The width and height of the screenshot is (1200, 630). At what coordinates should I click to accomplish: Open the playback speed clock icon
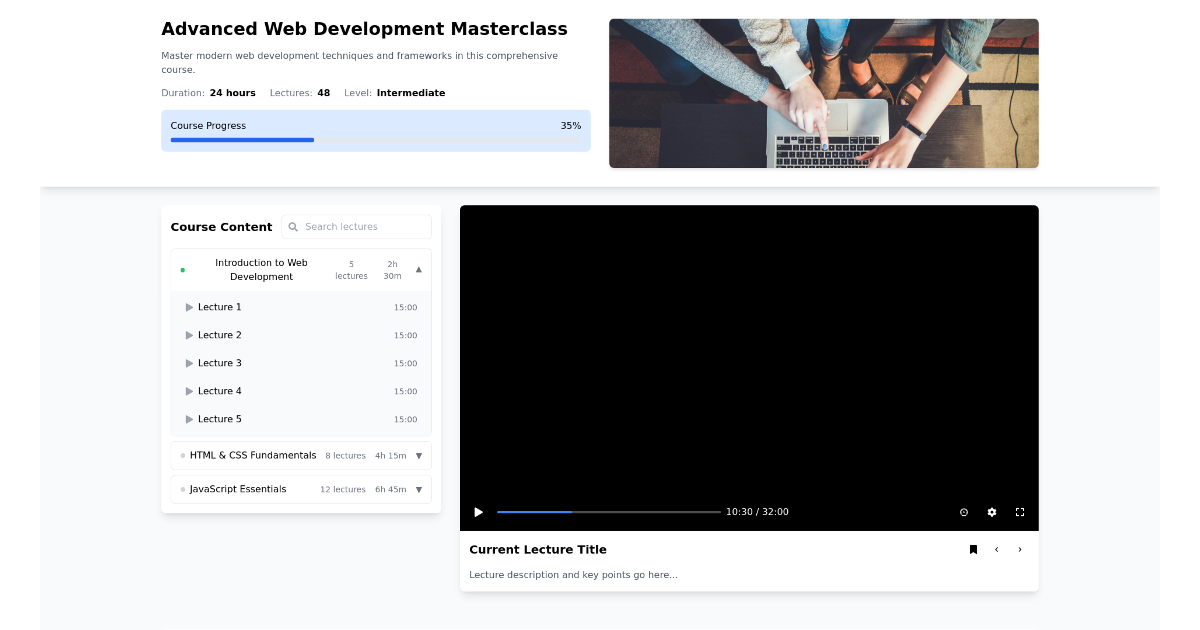pyautogui.click(x=964, y=512)
